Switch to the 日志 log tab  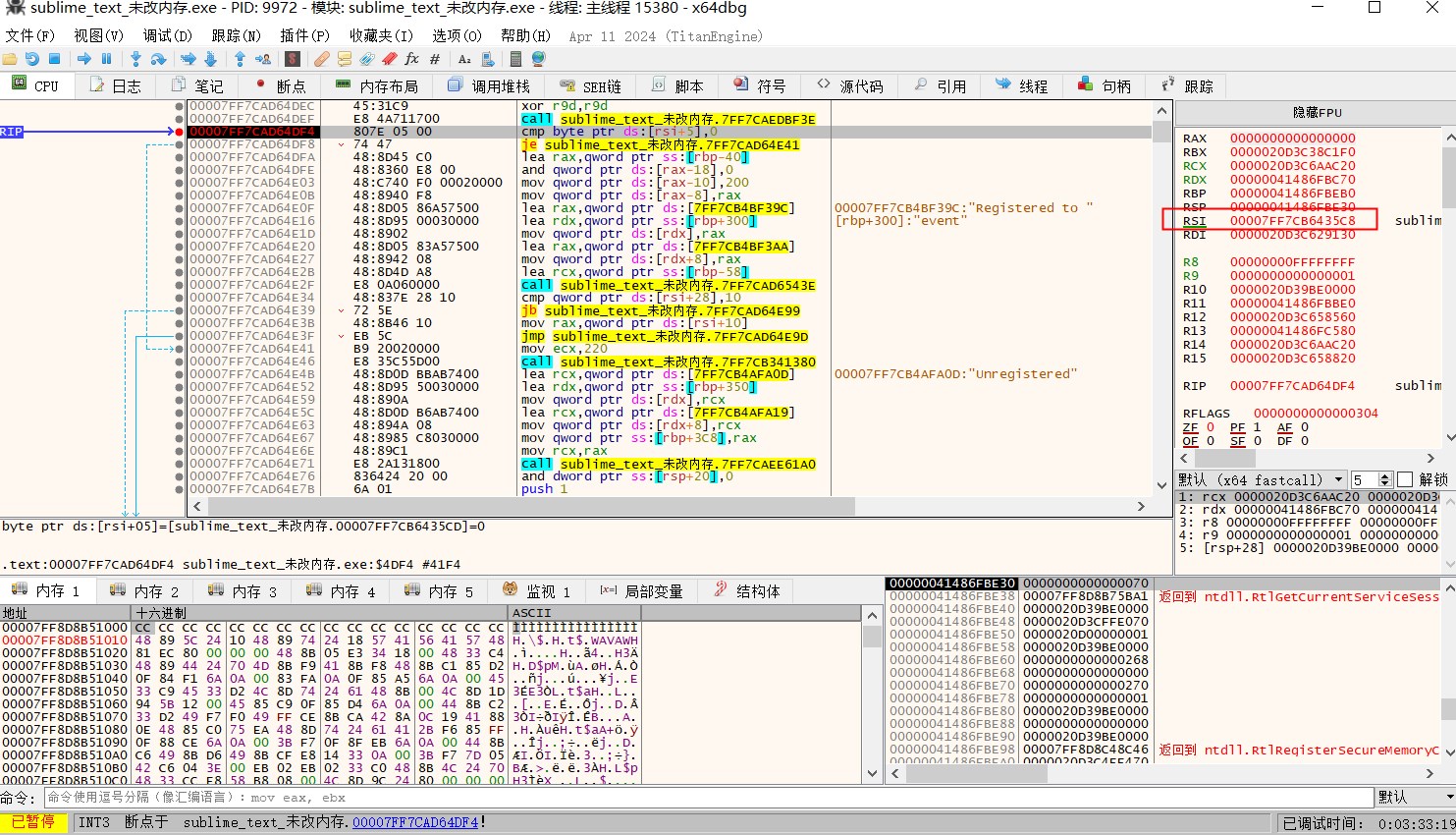pos(116,85)
